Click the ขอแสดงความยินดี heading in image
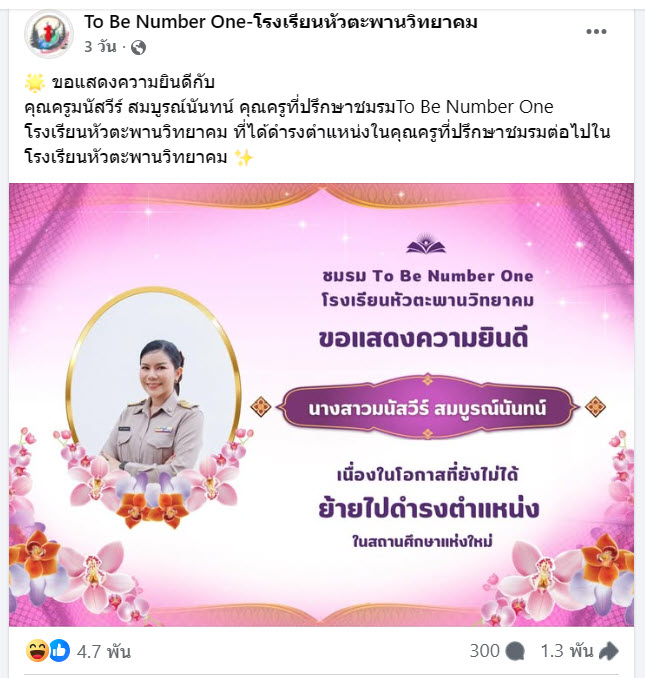The width and height of the screenshot is (645, 678). click(x=424, y=339)
